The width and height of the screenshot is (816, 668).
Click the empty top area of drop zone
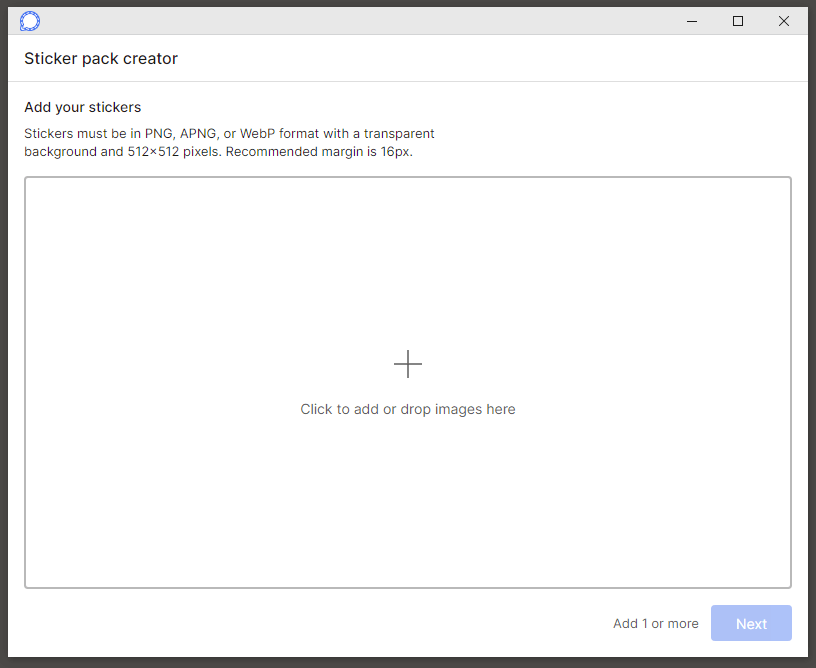[x=408, y=240]
